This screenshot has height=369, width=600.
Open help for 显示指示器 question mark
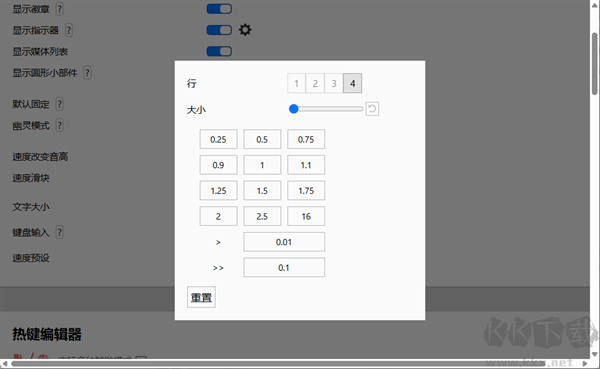pyautogui.click(x=68, y=30)
